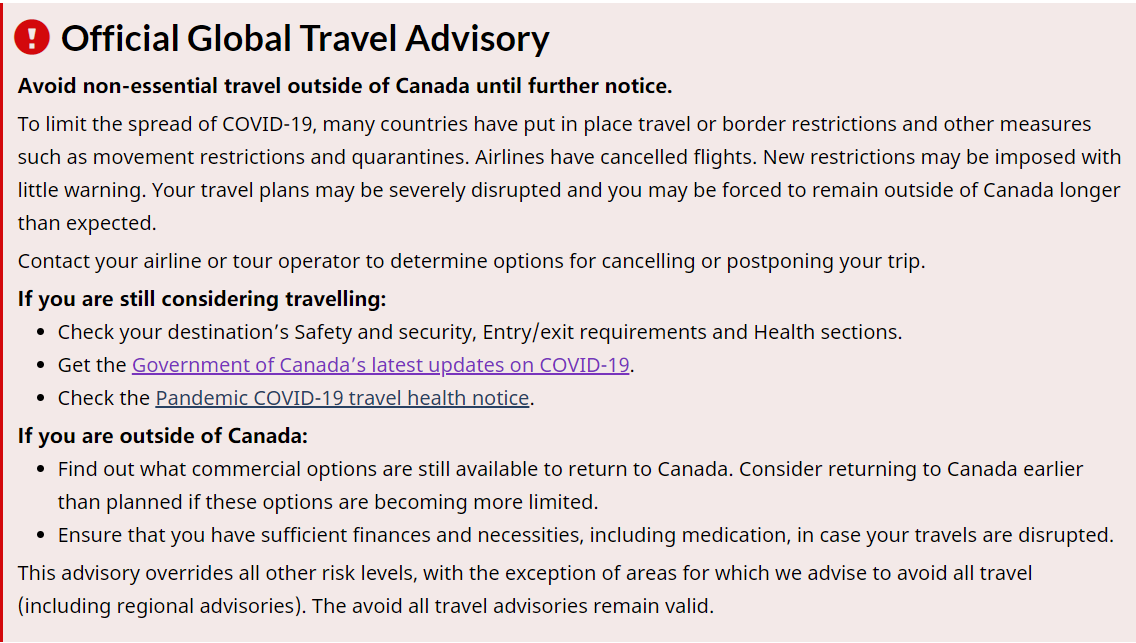Select the 'If you are still considering travelling' subheading
Viewport: 1136px width, 643px height.
[x=202, y=299]
